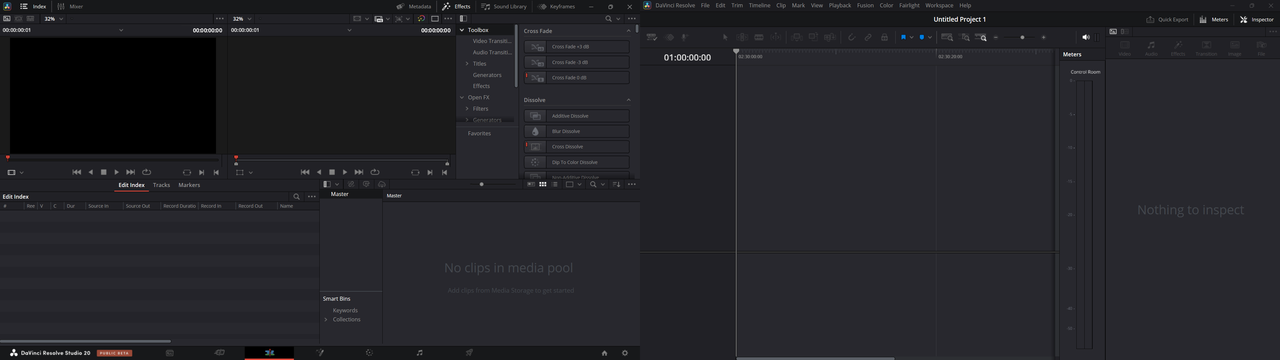Click the Quick Export button
Screen dimensions: 1280x360
[x=1167, y=19]
